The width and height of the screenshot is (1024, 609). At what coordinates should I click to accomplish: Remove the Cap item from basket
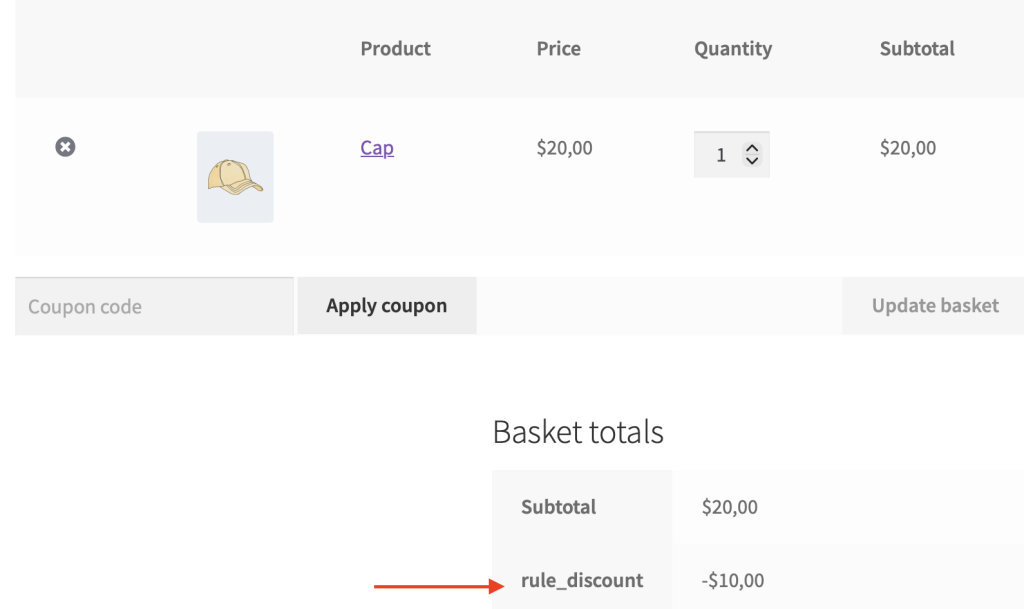(65, 147)
